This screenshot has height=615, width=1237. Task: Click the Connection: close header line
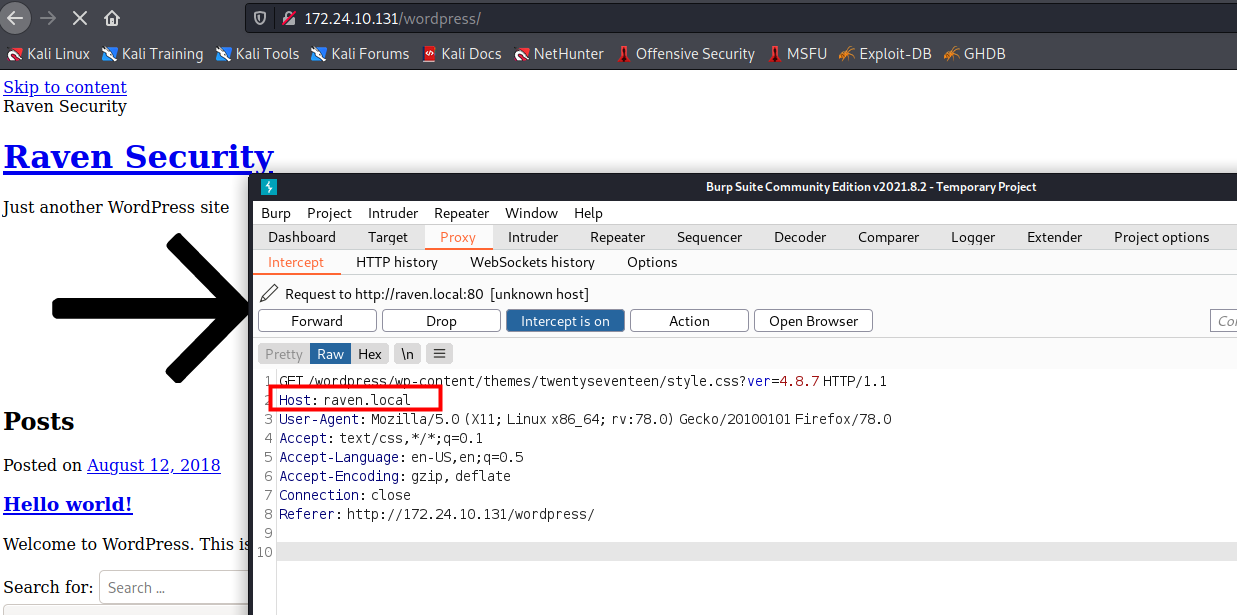click(345, 495)
